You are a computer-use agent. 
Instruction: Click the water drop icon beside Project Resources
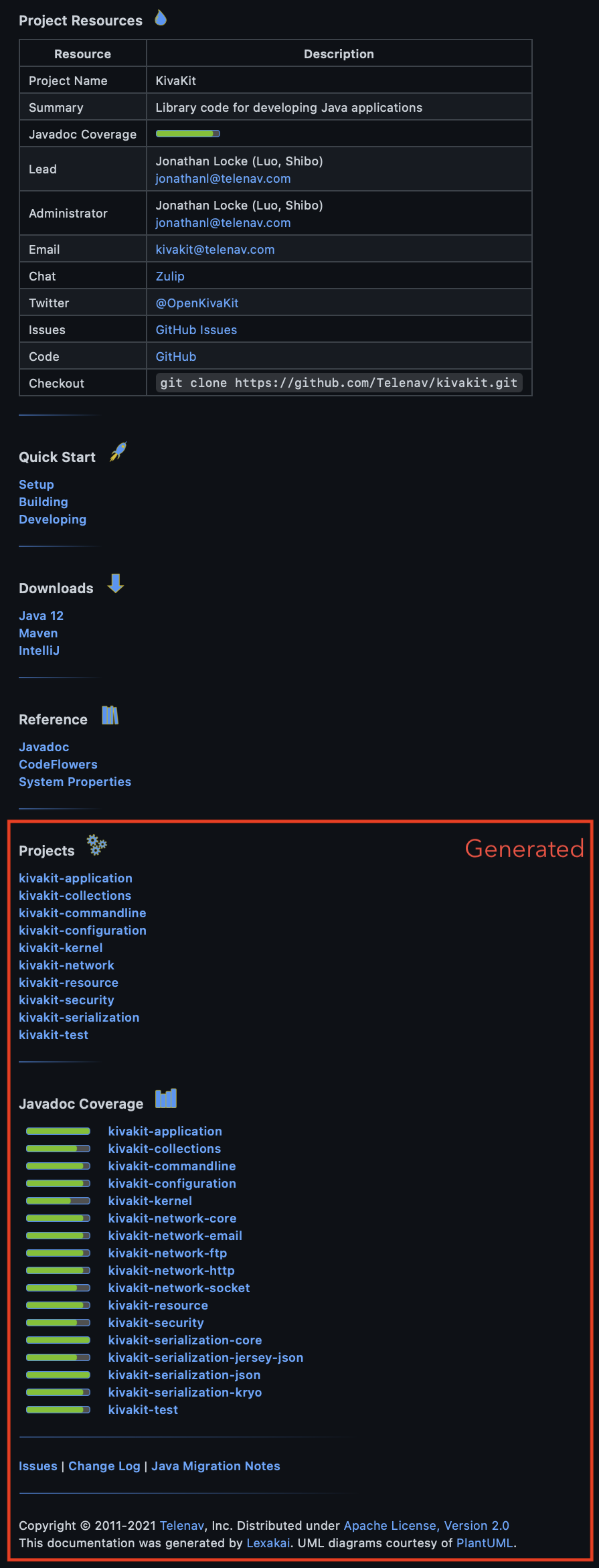tap(161, 18)
